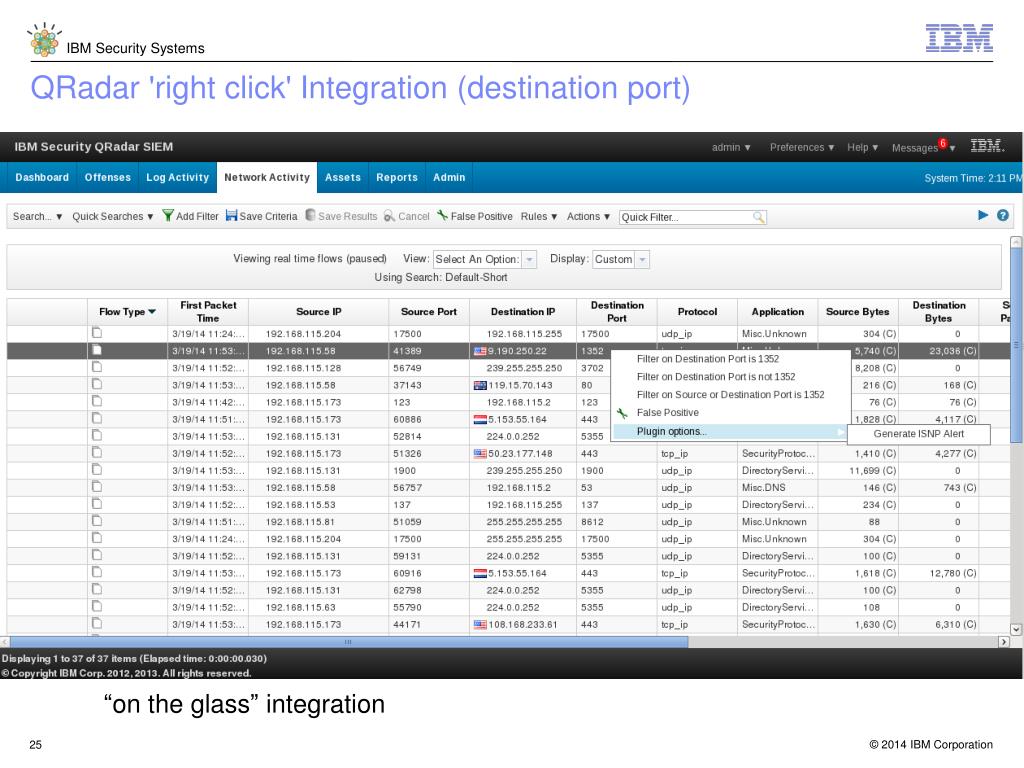Switch to the Reports tab
This screenshot has height=768, width=1024.
(397, 178)
